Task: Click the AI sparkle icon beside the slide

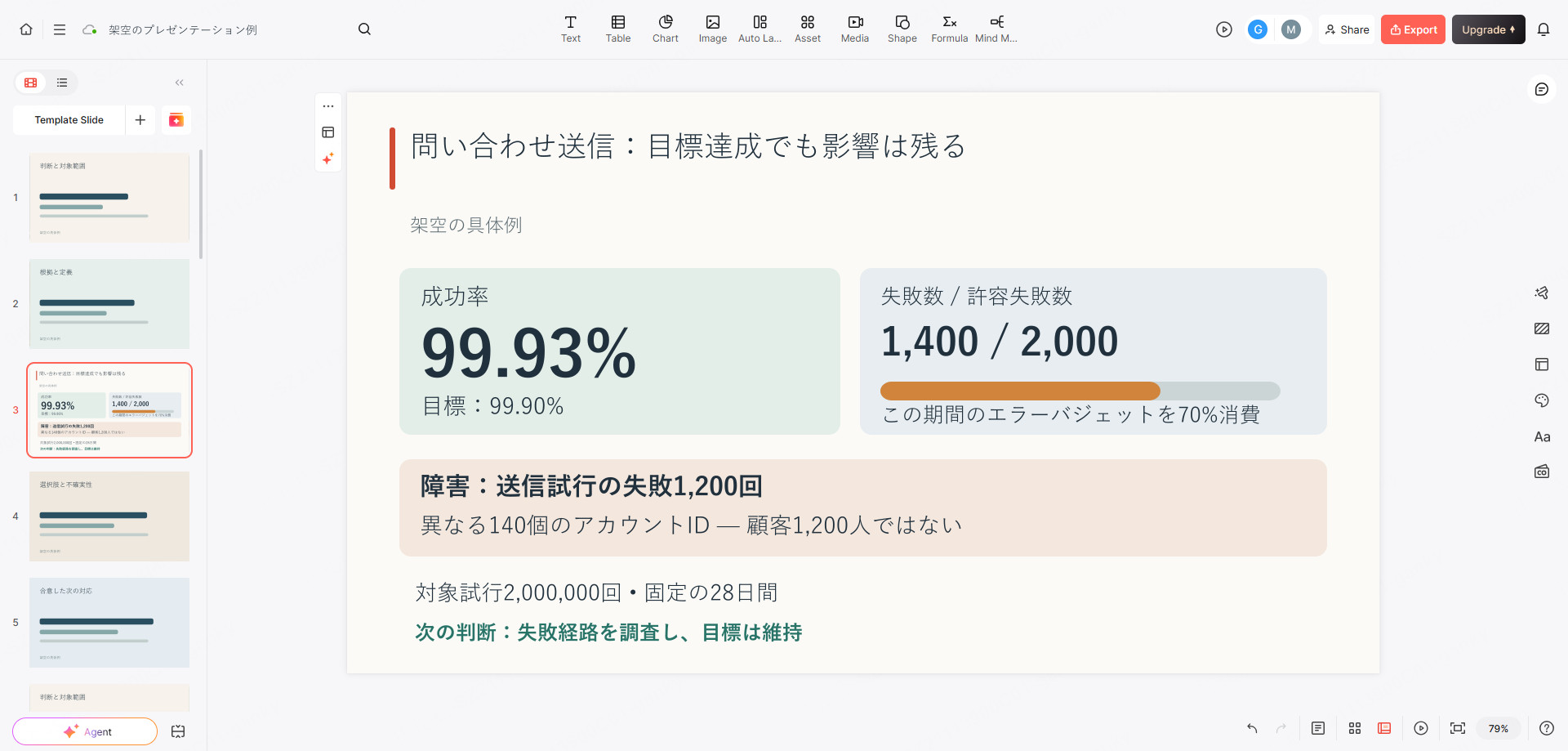Action: (x=328, y=159)
